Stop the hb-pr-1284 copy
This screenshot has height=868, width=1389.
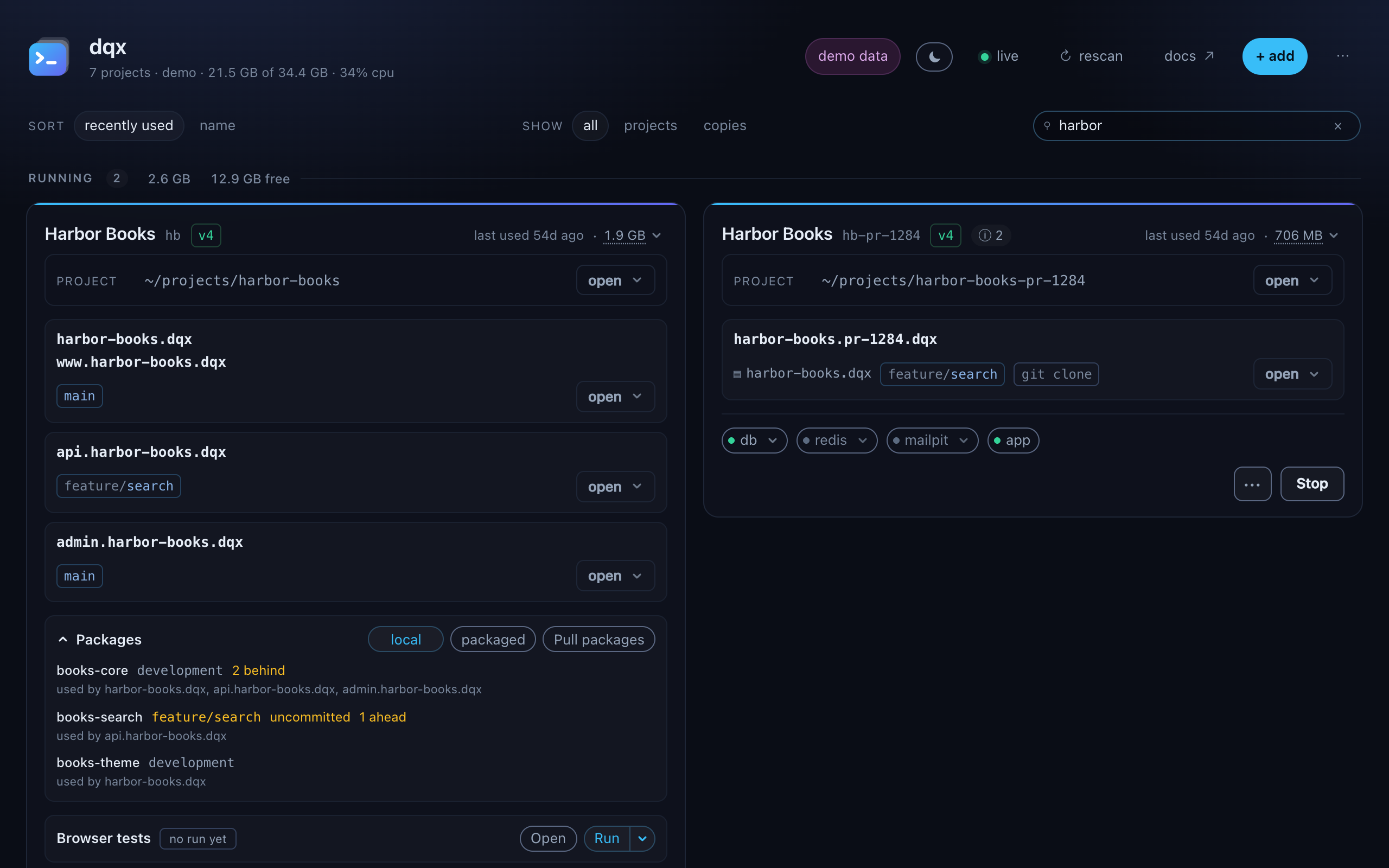(x=1312, y=484)
